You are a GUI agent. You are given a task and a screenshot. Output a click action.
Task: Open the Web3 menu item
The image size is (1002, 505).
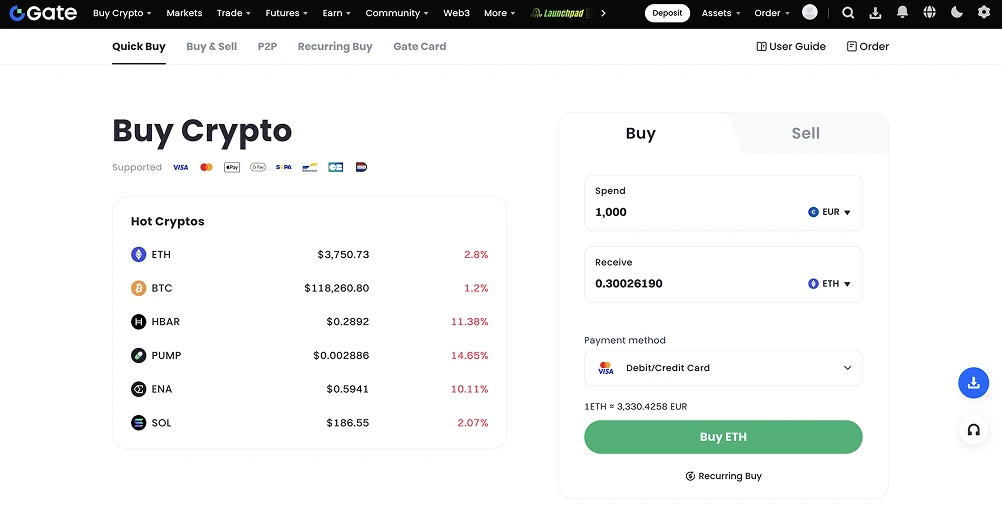[456, 13]
